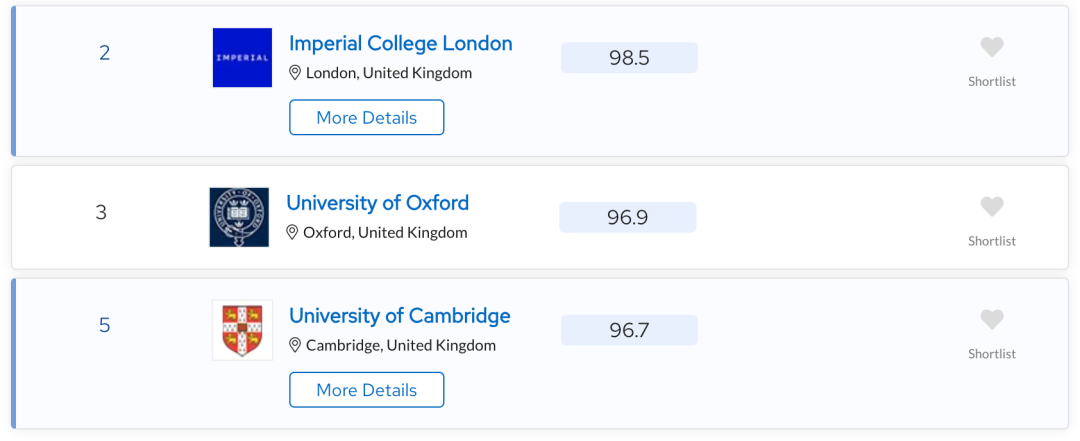Click the University of Cambridge shield logo
Screen dimensions: 1080x441
pyautogui.click(x=242, y=330)
